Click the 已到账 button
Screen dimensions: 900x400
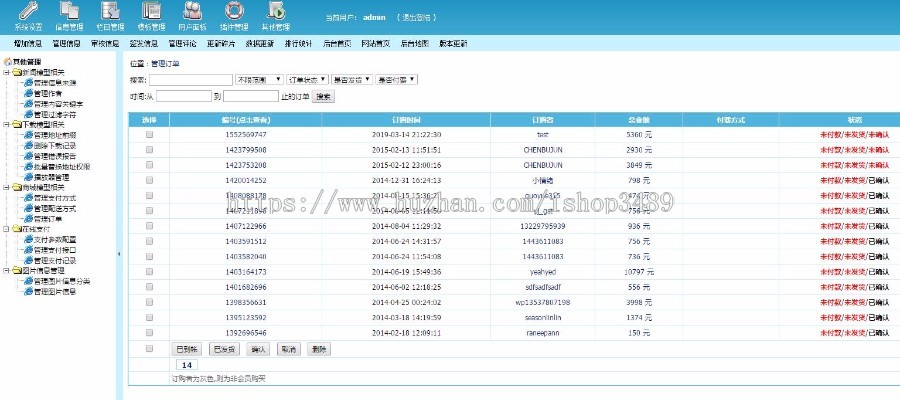point(187,349)
